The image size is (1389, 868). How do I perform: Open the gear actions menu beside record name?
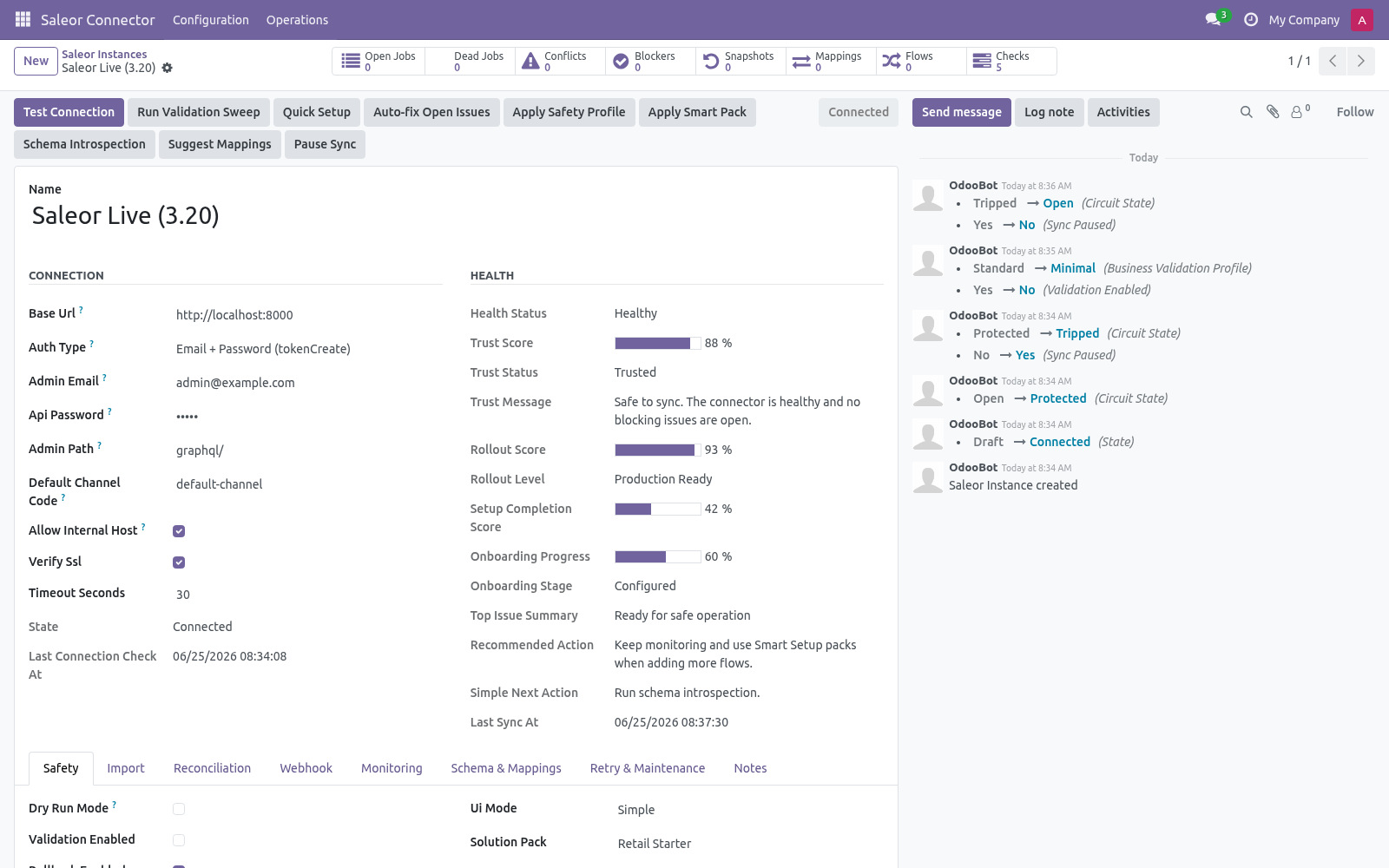pos(168,68)
